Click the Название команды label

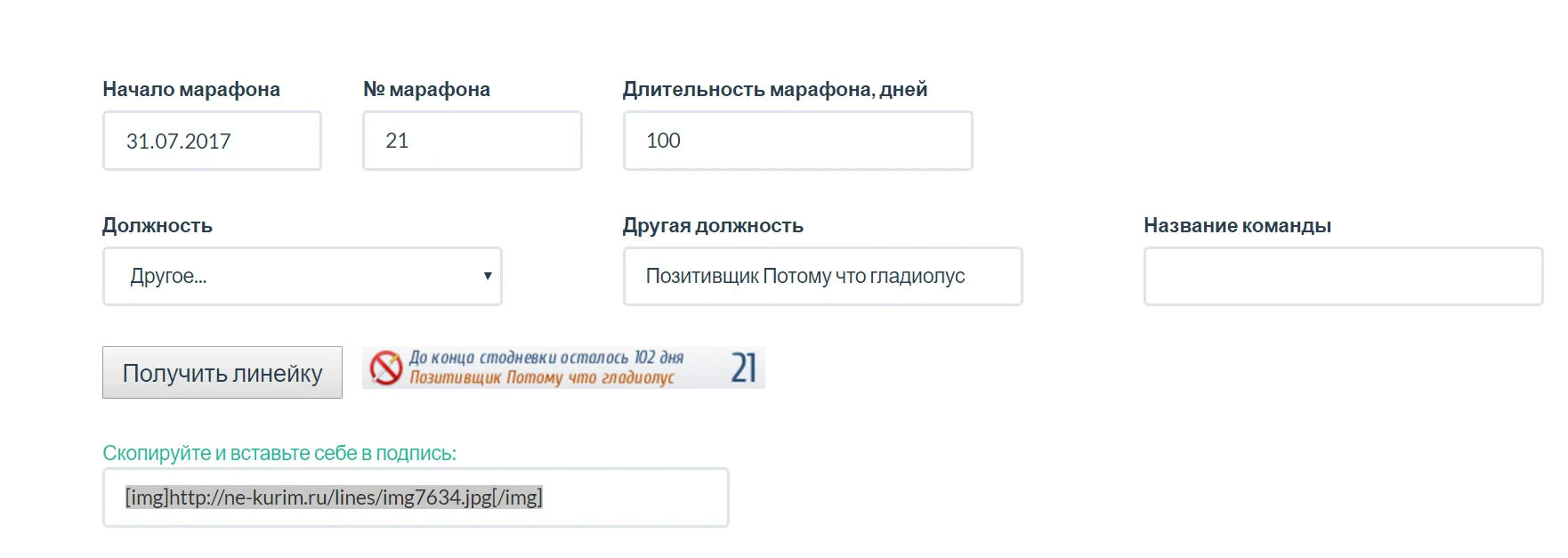(x=1237, y=225)
